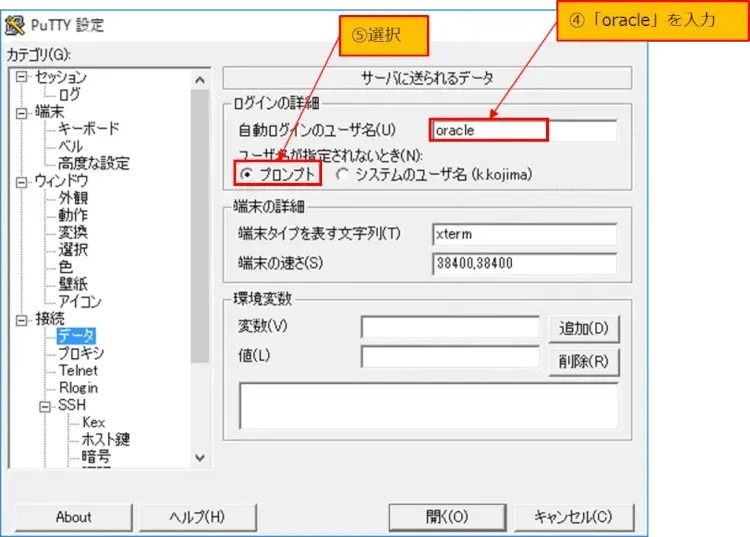Collapse the 端末 tree node

(22, 112)
